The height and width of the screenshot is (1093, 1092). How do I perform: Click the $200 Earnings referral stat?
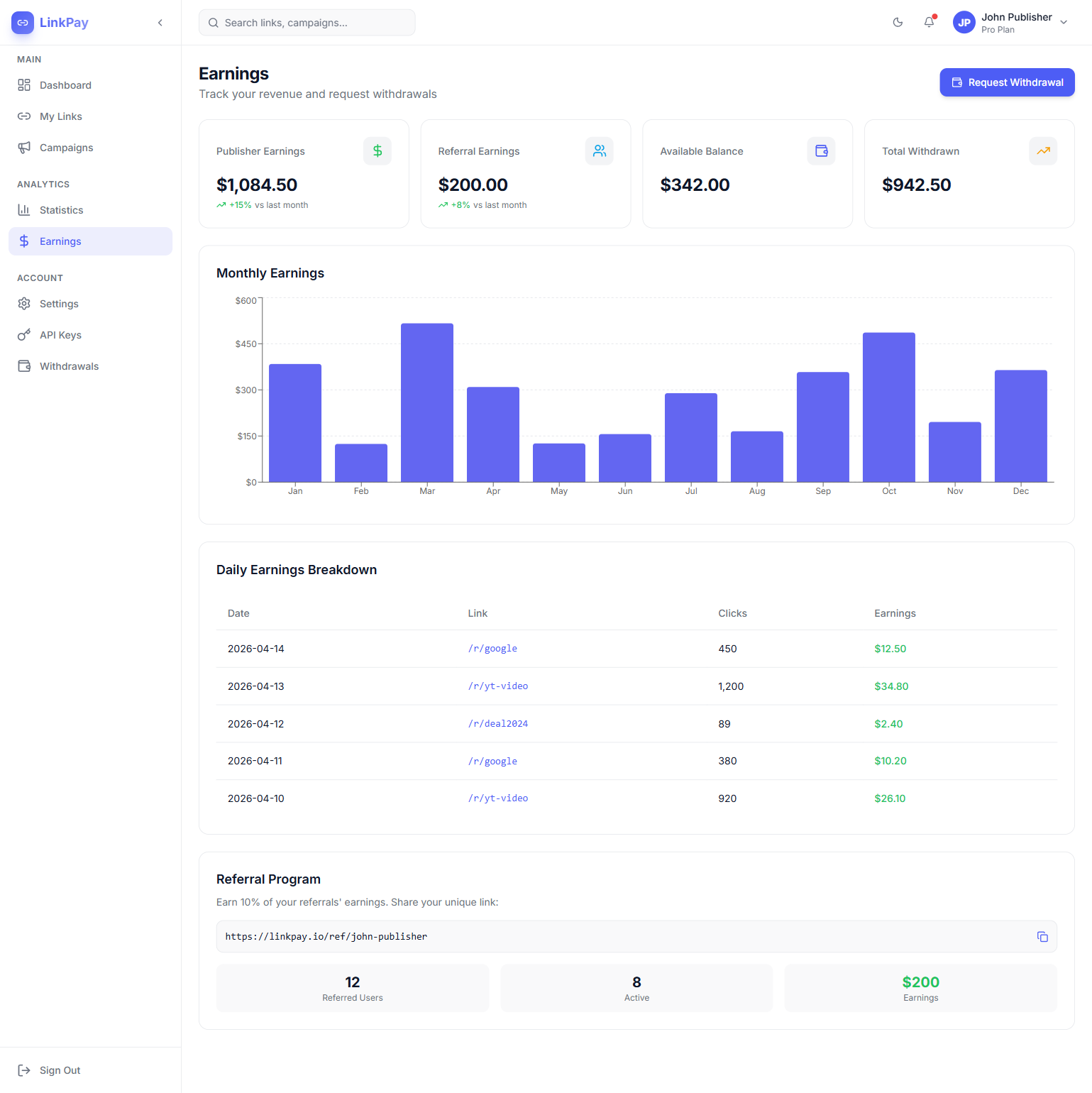coord(921,988)
